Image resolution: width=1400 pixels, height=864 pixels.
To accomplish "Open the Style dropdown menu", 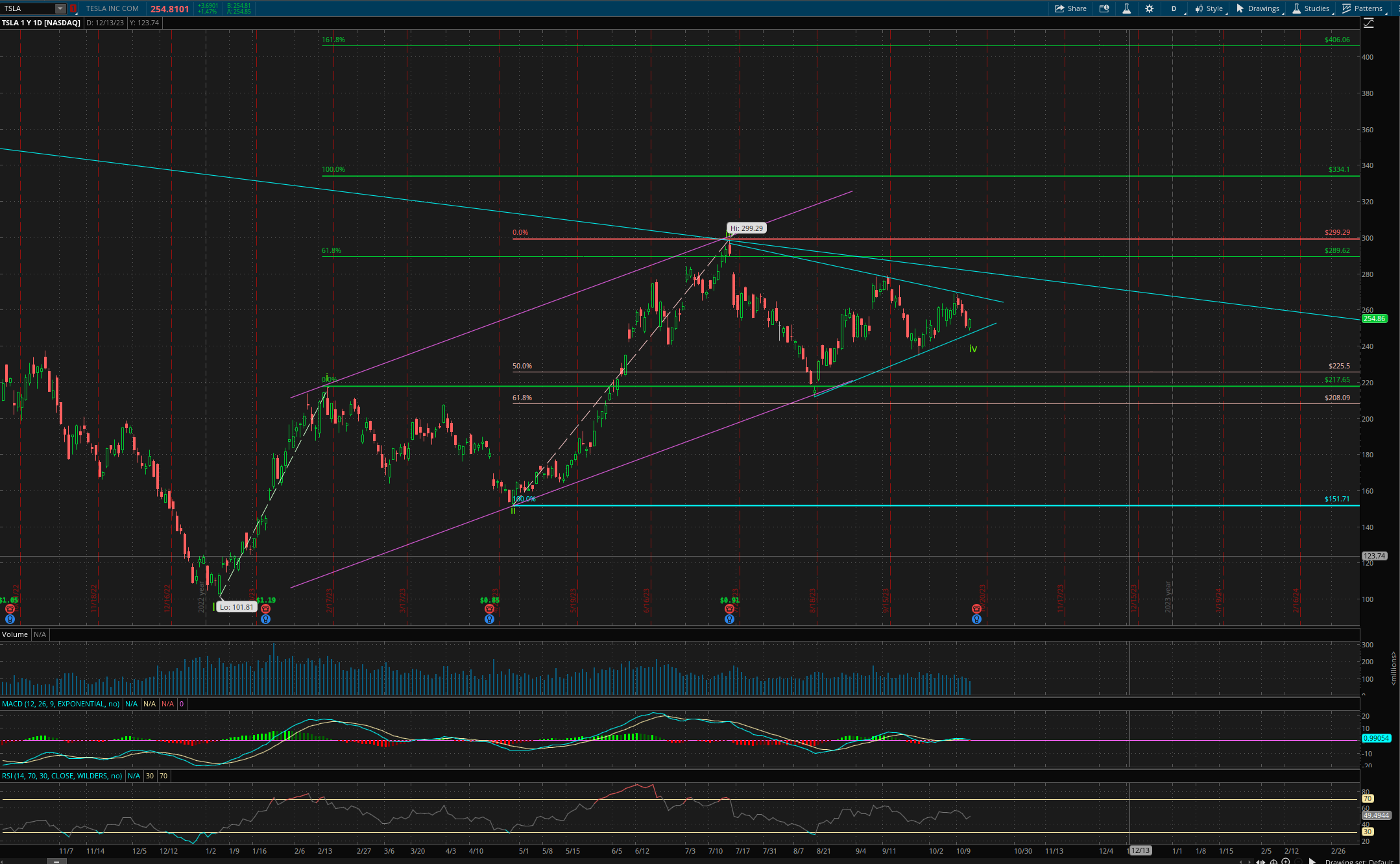I will pyautogui.click(x=1209, y=8).
